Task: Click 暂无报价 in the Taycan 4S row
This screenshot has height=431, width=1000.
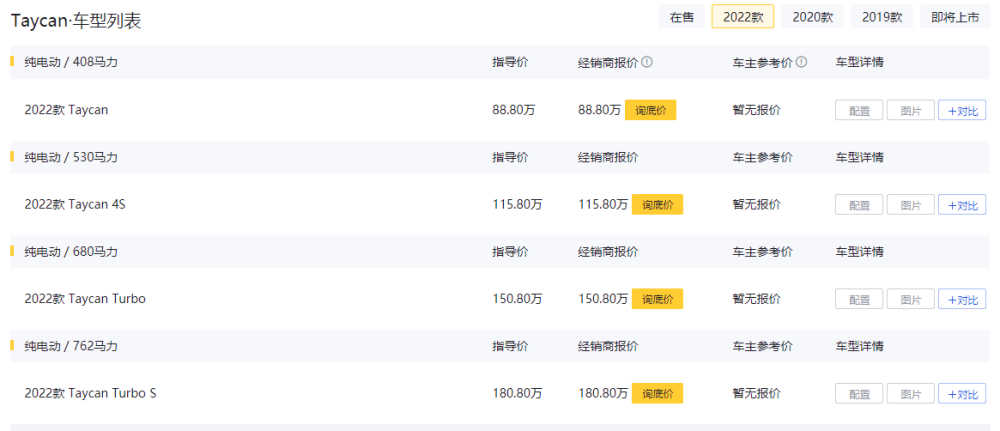Action: pyautogui.click(x=756, y=204)
